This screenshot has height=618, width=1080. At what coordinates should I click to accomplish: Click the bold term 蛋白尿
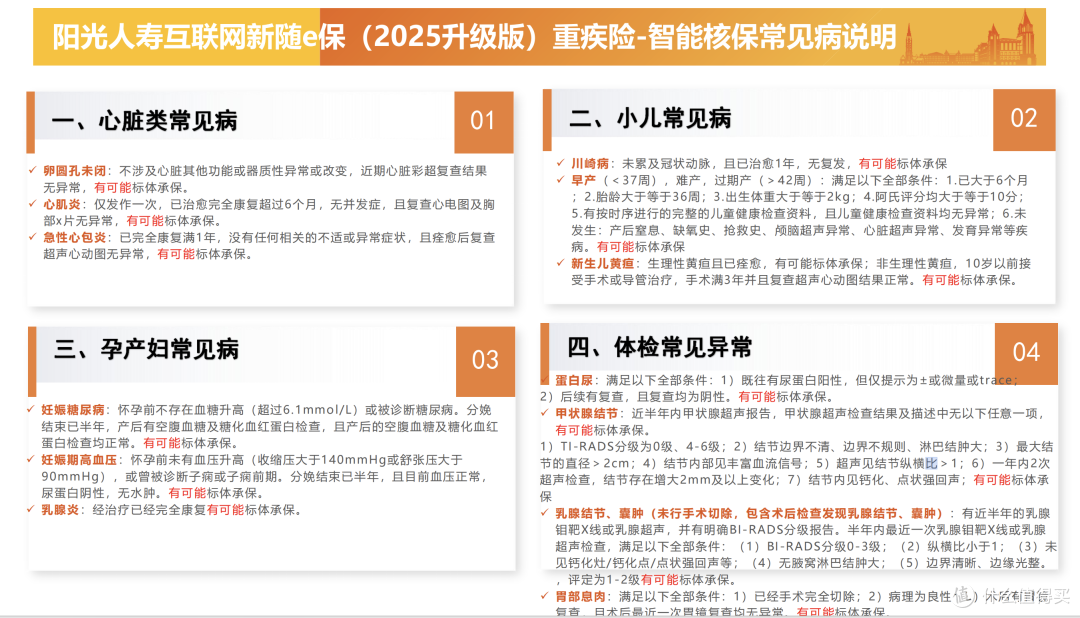click(x=574, y=380)
